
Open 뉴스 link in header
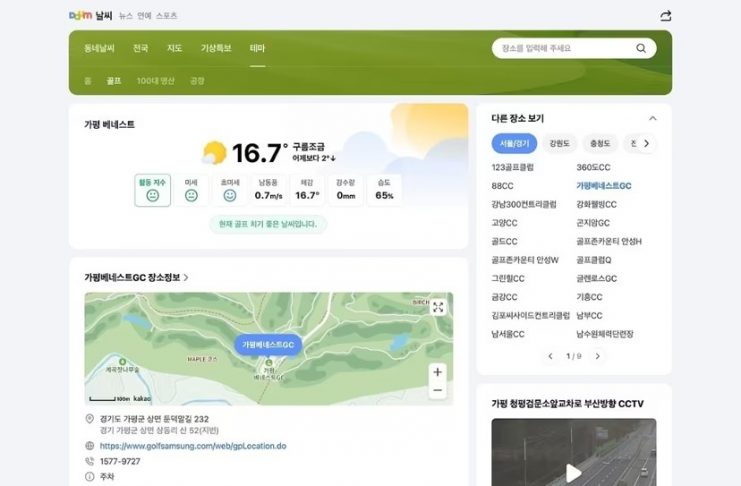(126, 16)
